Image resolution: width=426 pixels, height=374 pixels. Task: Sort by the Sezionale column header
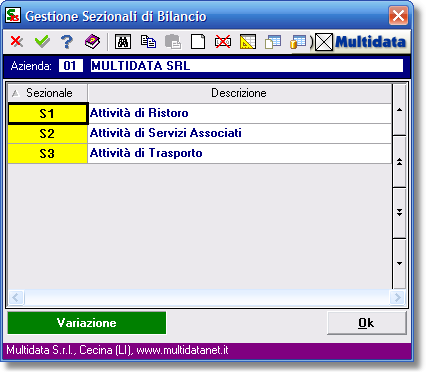[x=48, y=93]
